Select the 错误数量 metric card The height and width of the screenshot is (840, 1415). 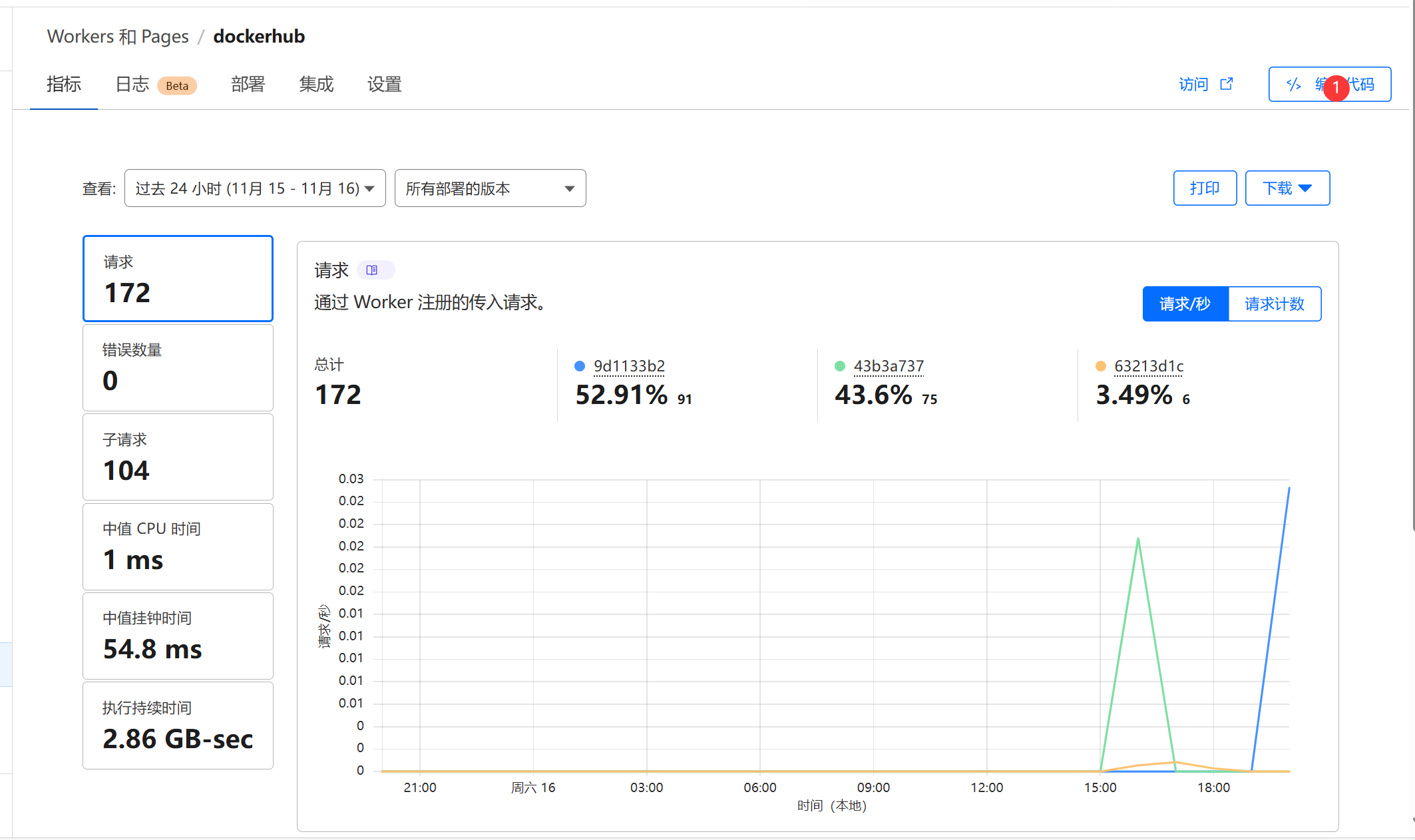178,367
